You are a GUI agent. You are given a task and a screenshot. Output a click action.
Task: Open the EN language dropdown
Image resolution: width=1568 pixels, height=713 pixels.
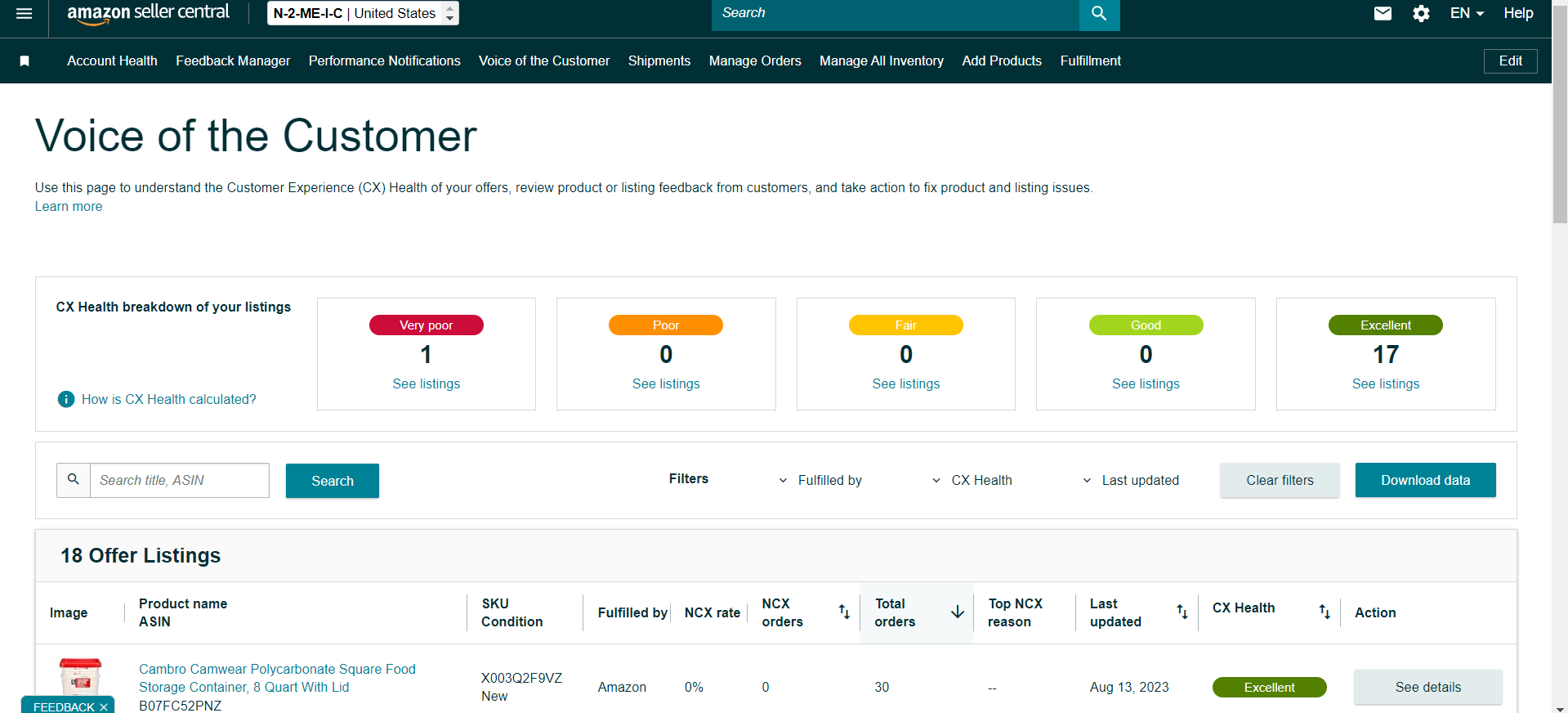pos(1467,13)
